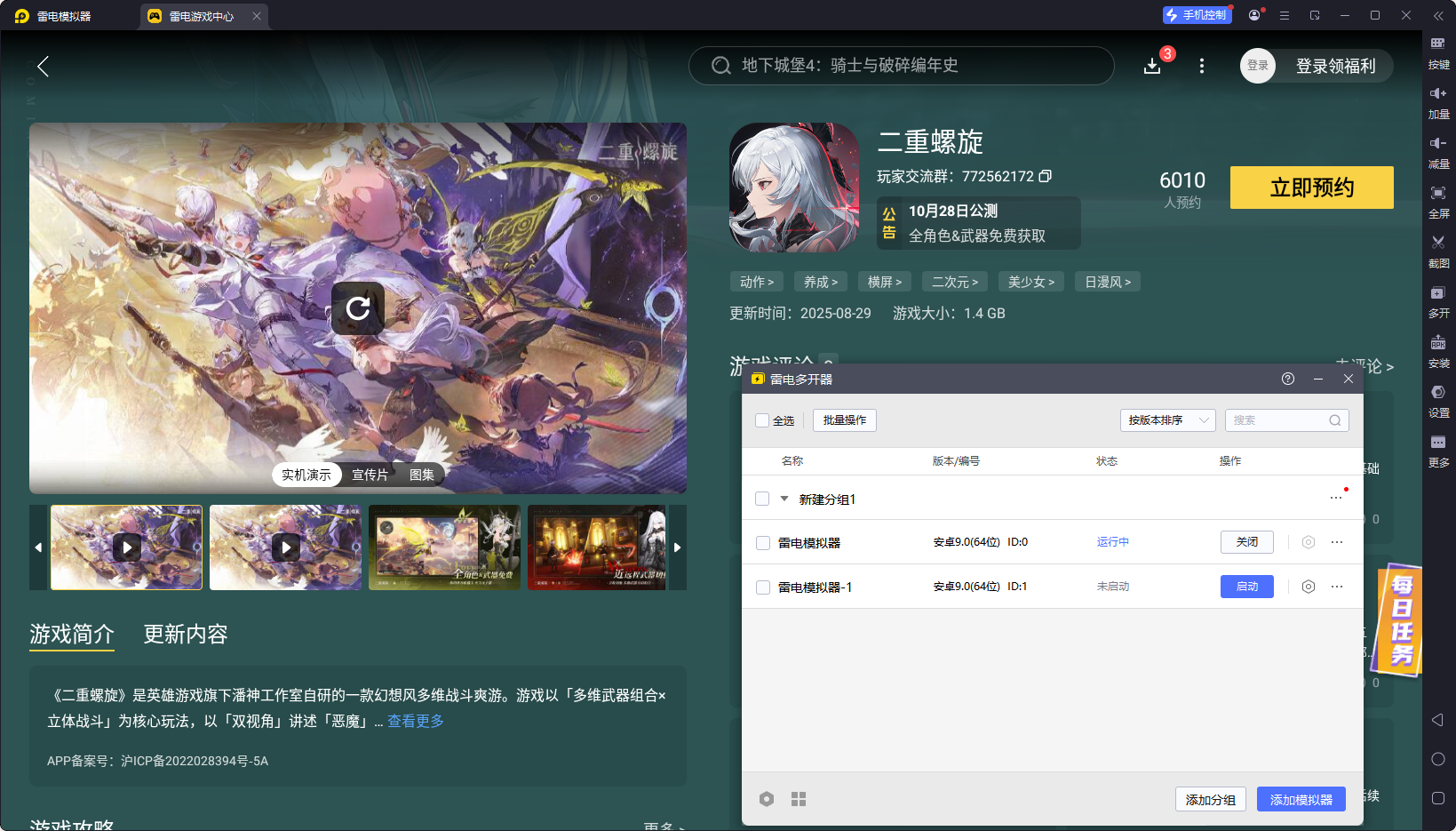Check the checkbox on the 雷电模拟器 row
This screenshot has width=1456, height=831.
(762, 542)
